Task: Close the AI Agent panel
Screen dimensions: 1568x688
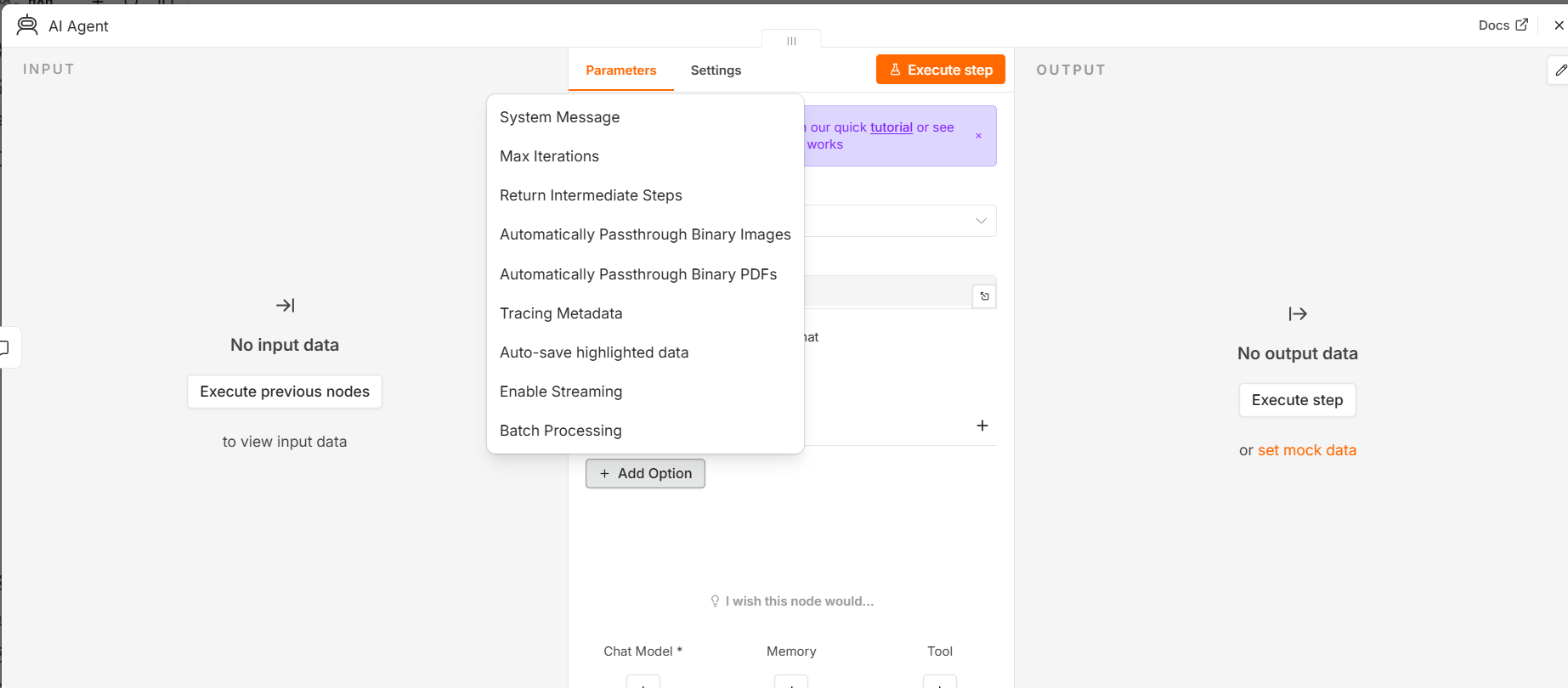Action: click(x=1559, y=25)
